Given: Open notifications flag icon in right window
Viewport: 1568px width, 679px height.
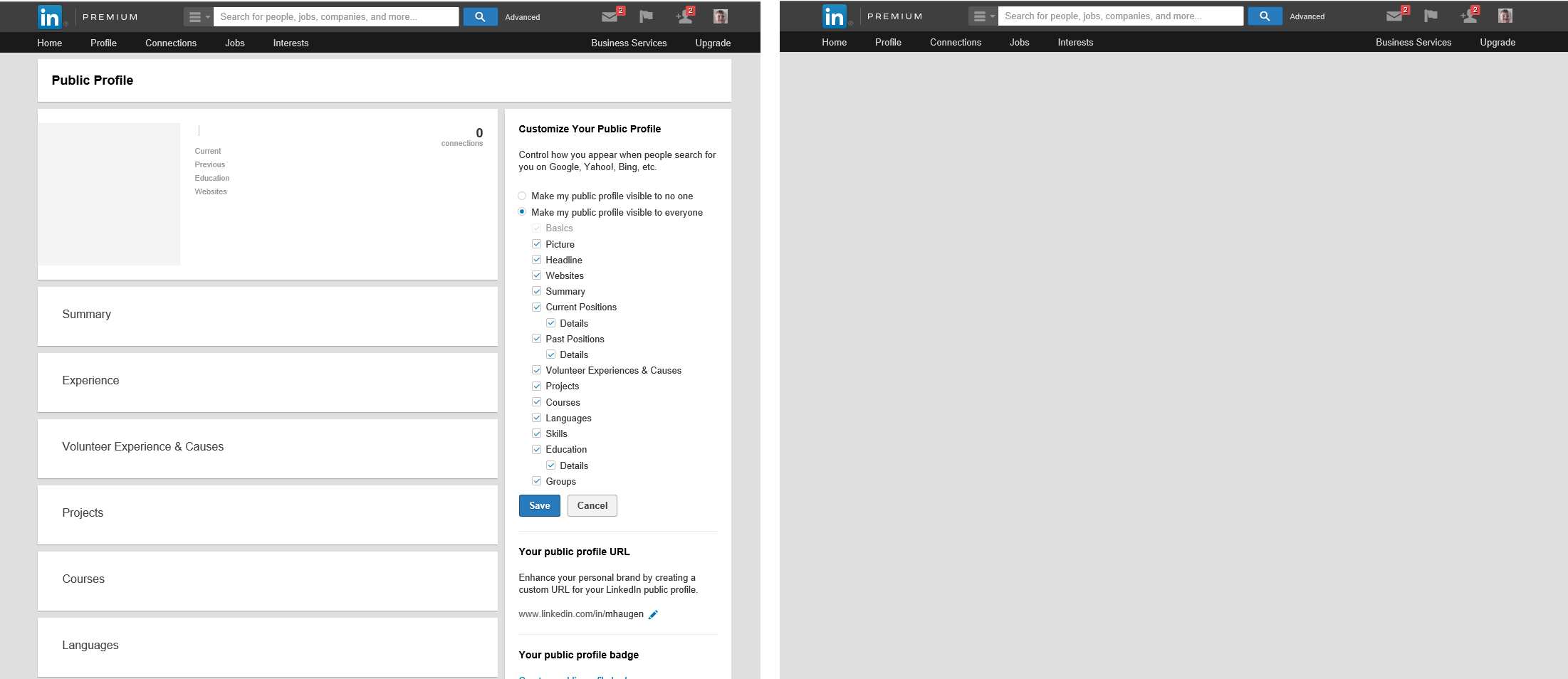Looking at the screenshot, I should [1431, 16].
